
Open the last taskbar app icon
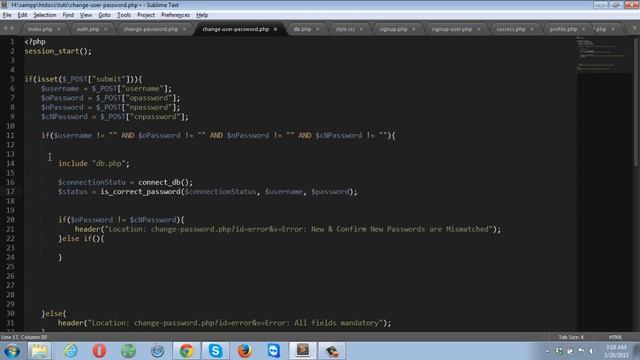coord(331,351)
